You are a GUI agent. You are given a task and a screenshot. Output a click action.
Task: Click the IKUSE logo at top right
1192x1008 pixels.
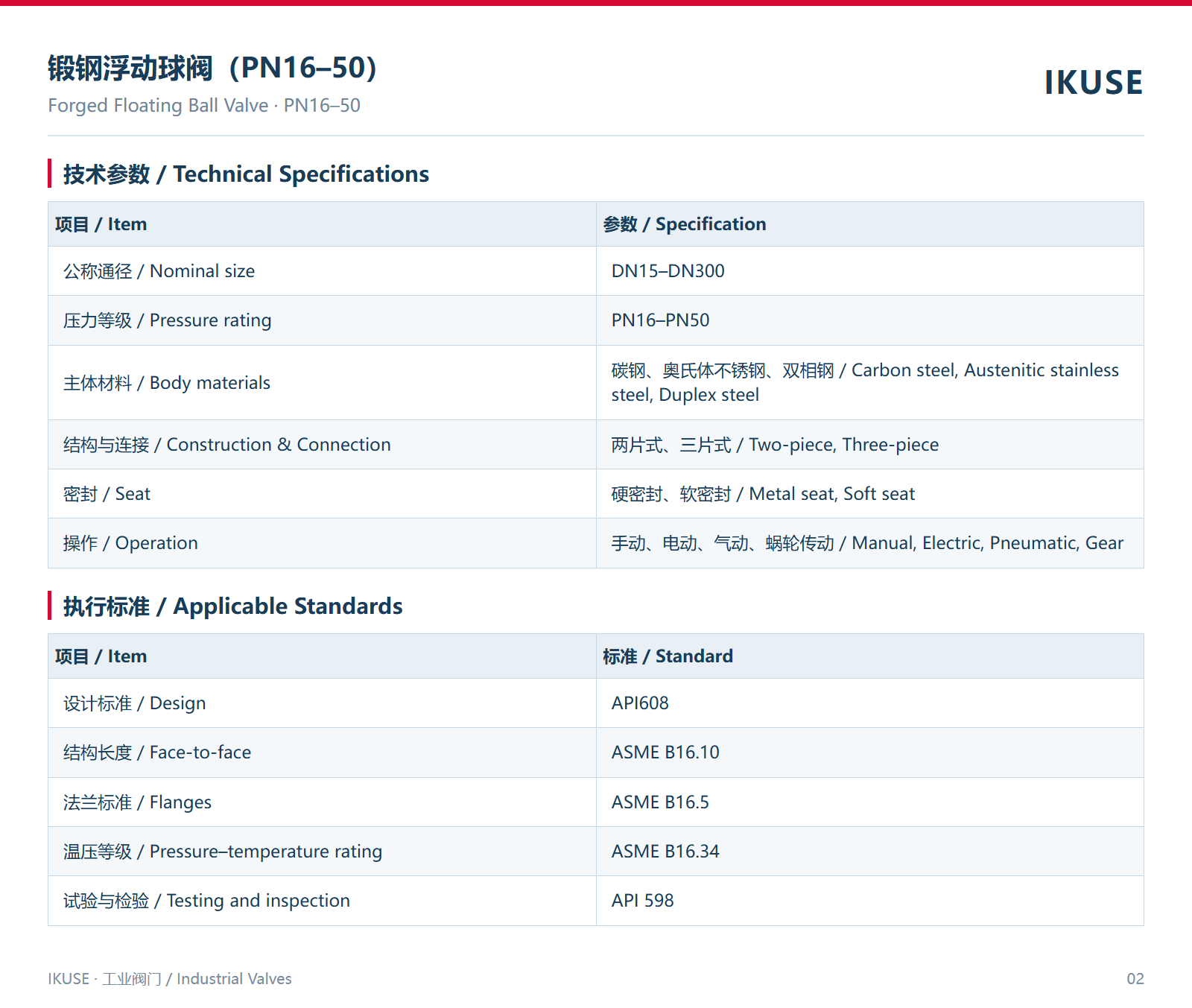pyautogui.click(x=1093, y=83)
